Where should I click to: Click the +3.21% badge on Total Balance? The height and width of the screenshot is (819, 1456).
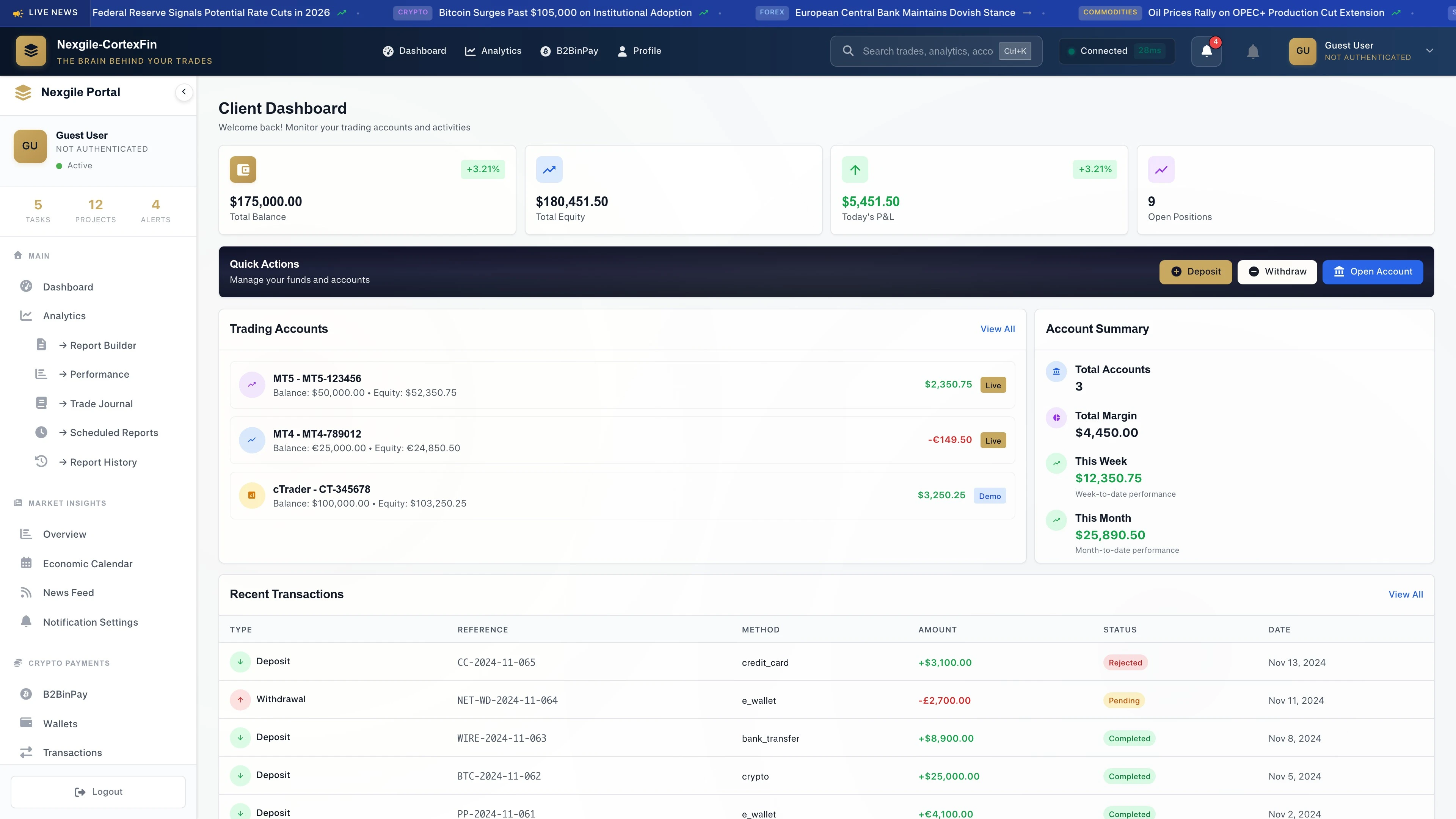coord(482,169)
